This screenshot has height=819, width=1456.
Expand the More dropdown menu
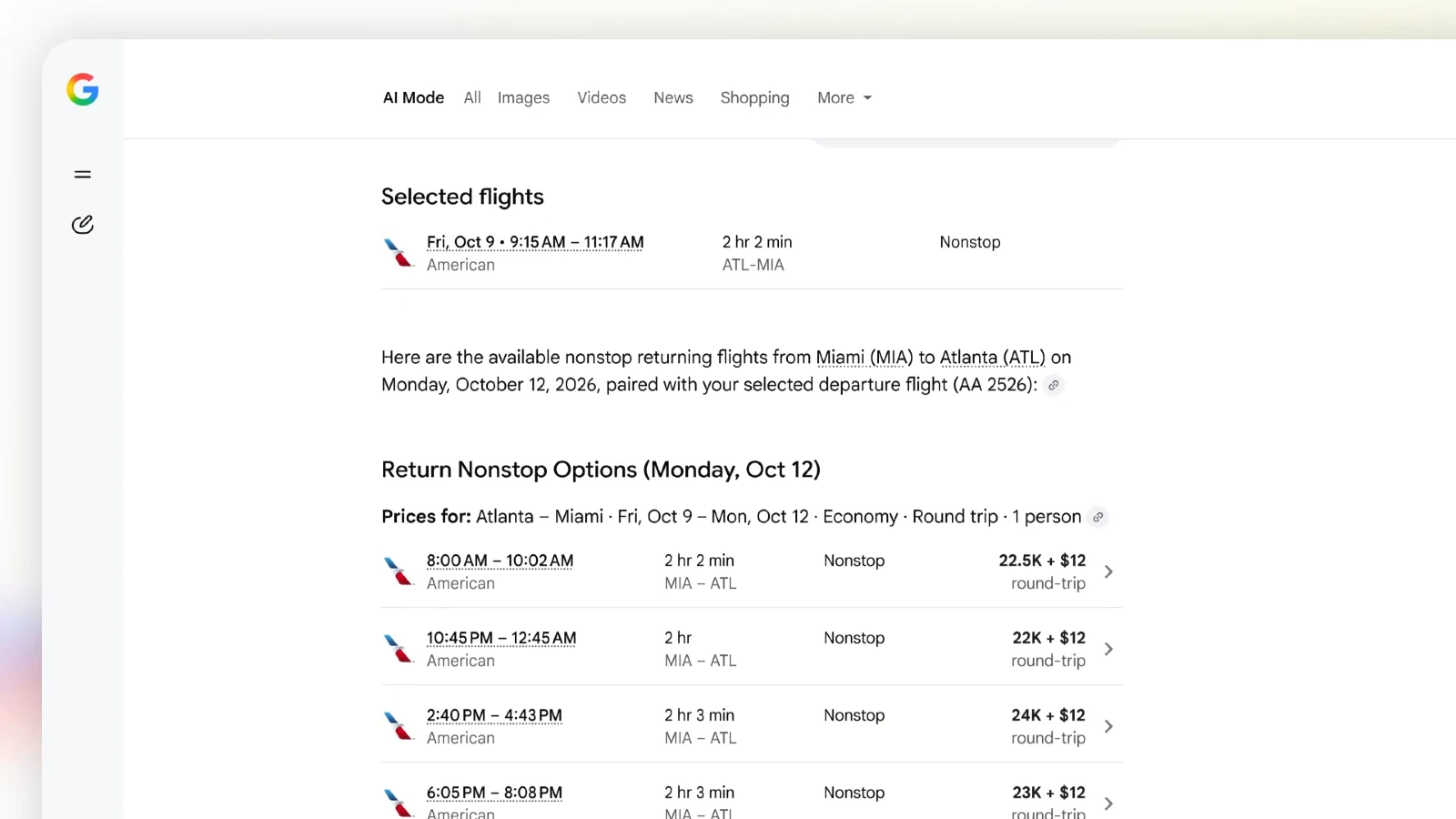844,97
